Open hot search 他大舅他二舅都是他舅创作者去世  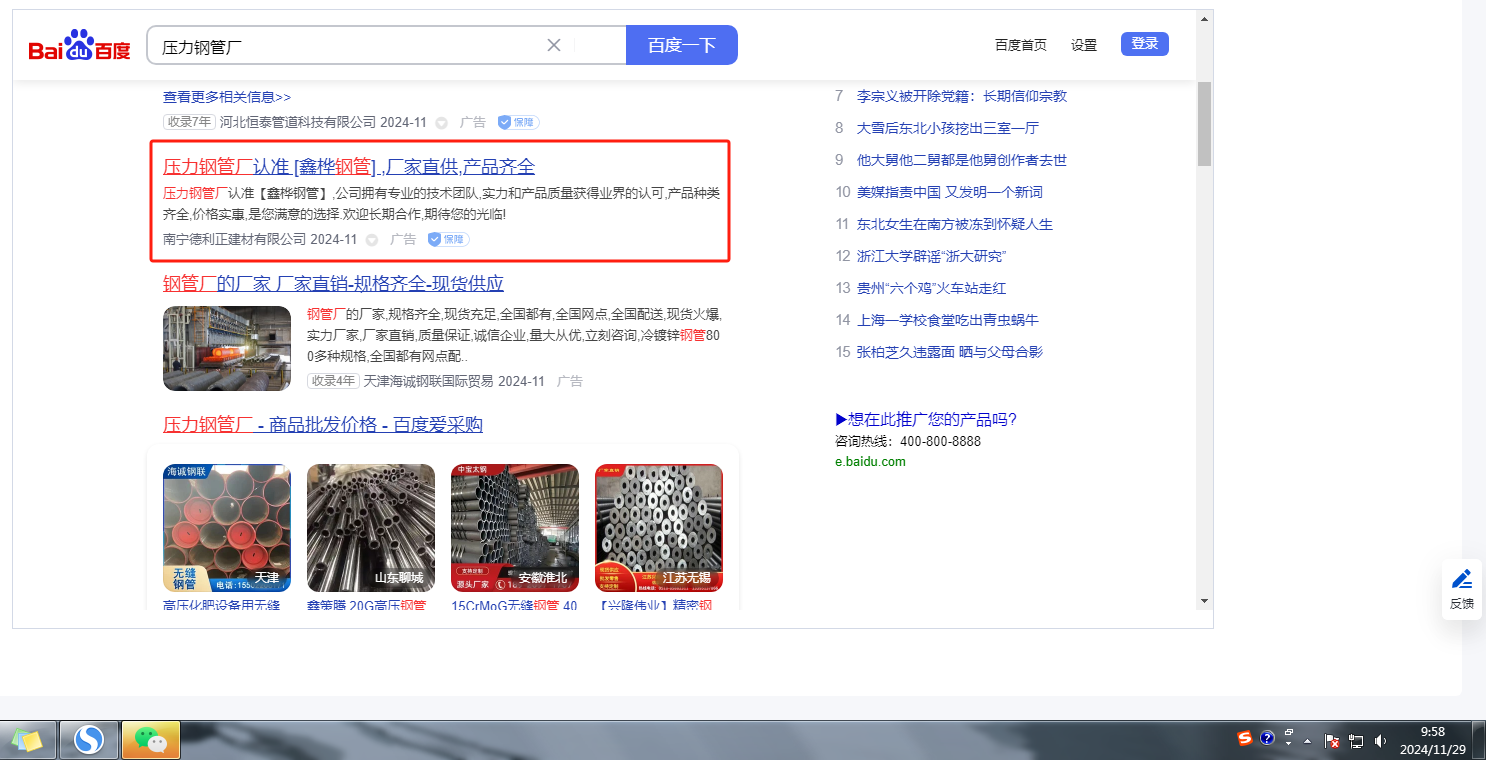point(962,160)
